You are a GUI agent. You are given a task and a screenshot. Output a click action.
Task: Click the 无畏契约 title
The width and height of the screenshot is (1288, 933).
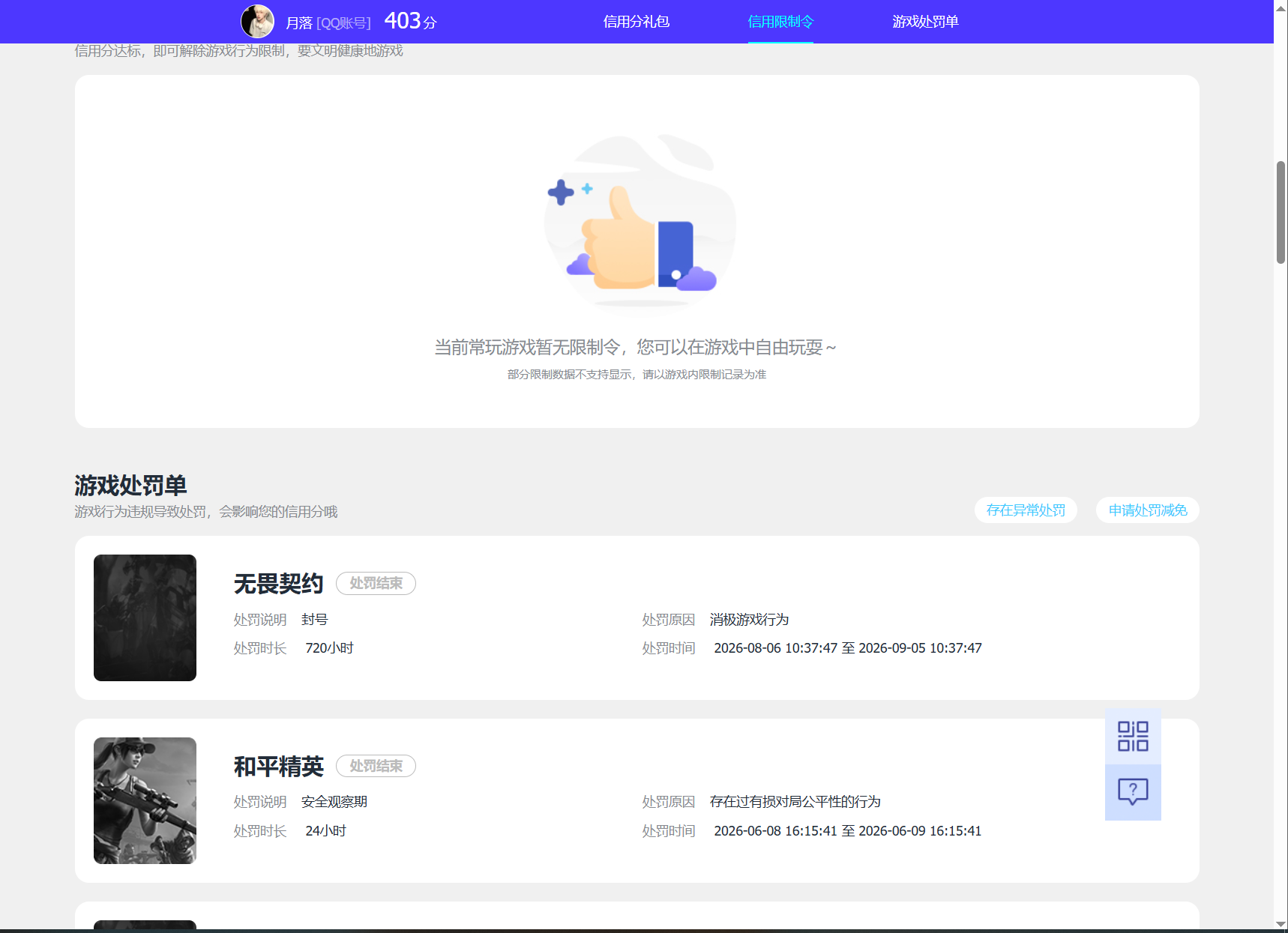point(278,584)
